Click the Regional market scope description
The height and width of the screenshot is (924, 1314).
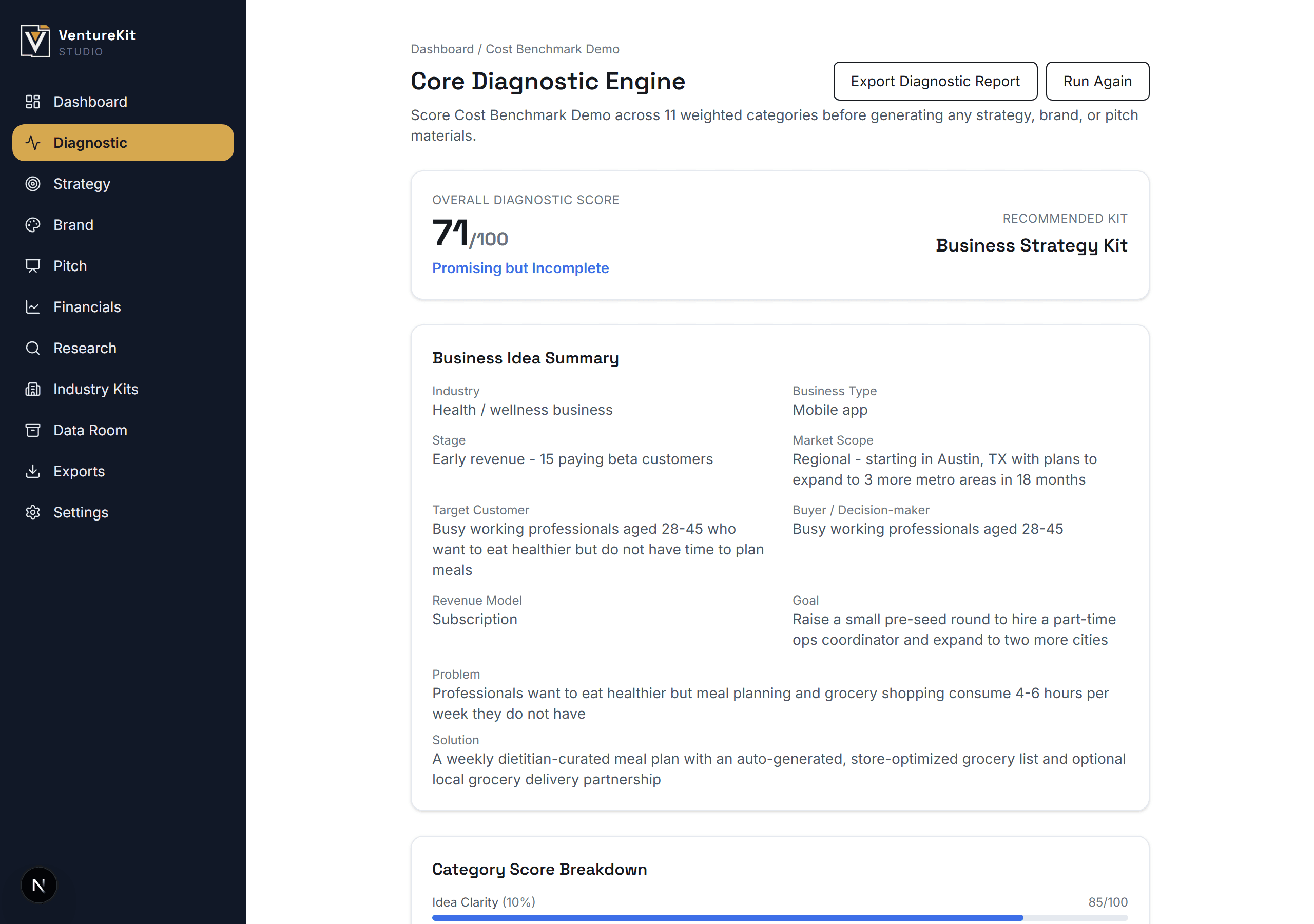[x=944, y=469]
